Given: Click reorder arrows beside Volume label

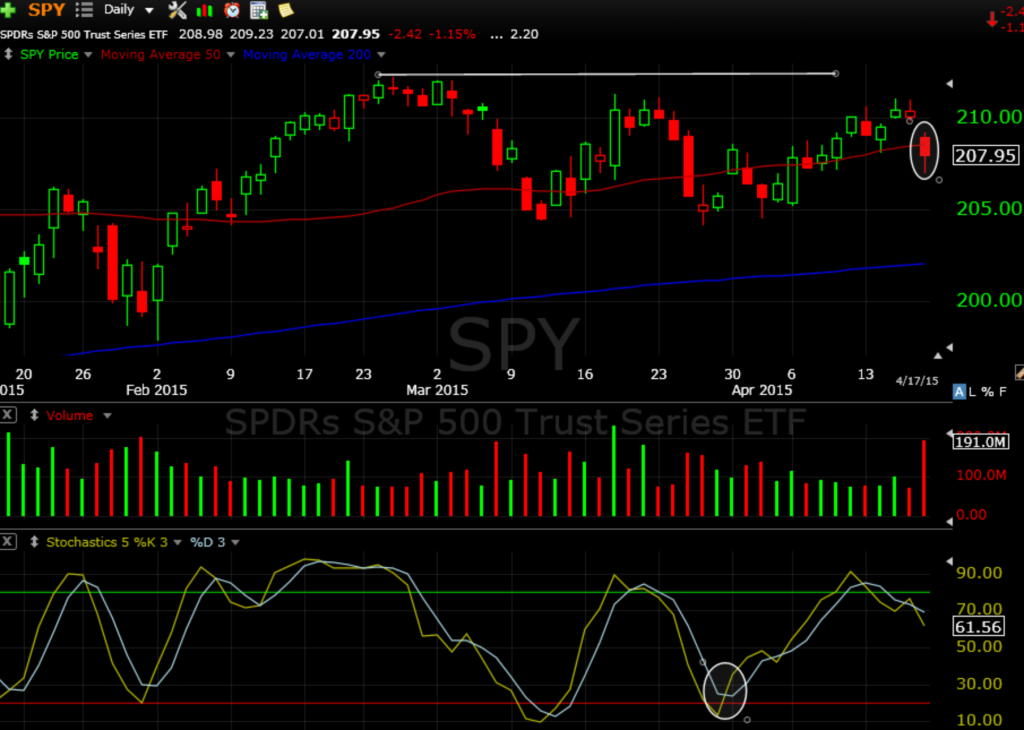Looking at the screenshot, I should [34, 415].
